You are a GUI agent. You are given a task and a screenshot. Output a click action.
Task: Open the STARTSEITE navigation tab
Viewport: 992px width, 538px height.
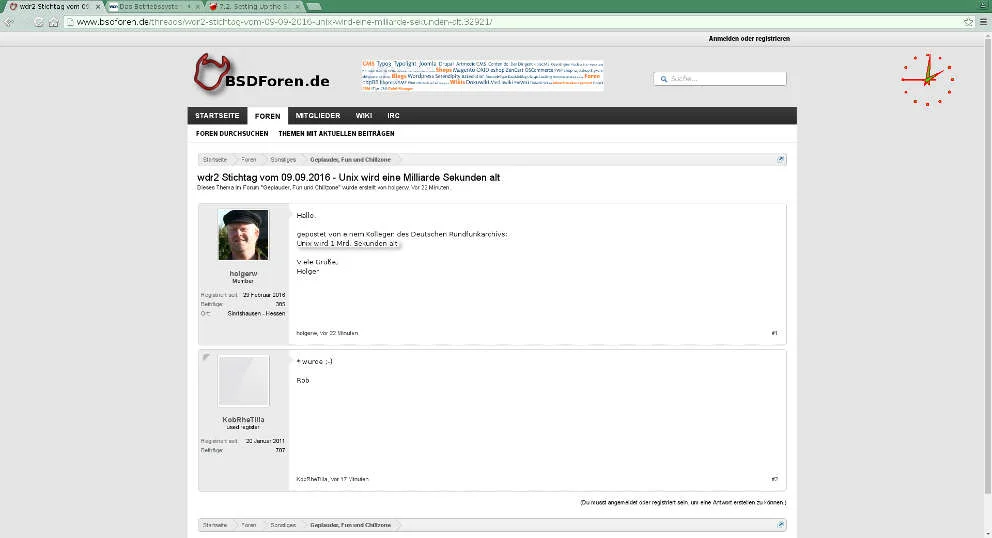[217, 116]
